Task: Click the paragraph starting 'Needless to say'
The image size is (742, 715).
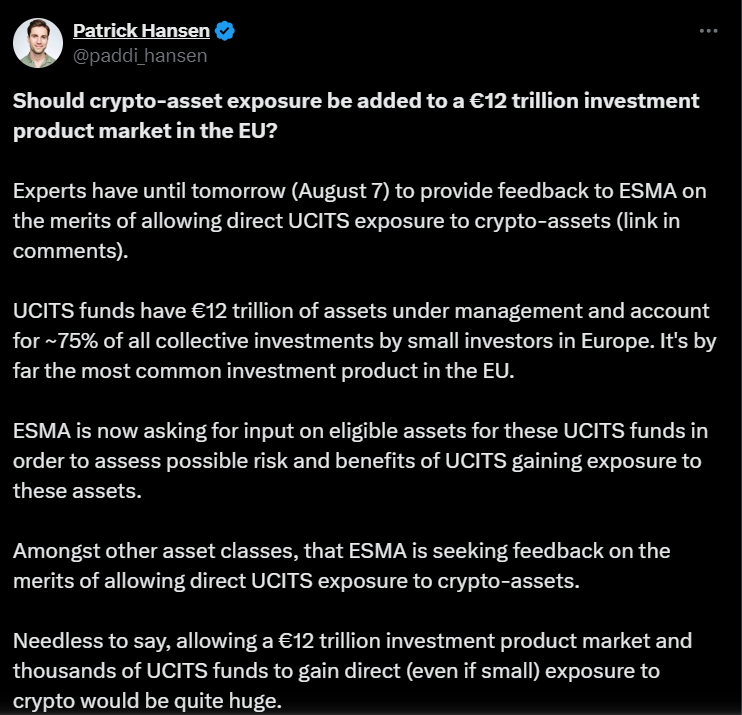Action: [353, 671]
